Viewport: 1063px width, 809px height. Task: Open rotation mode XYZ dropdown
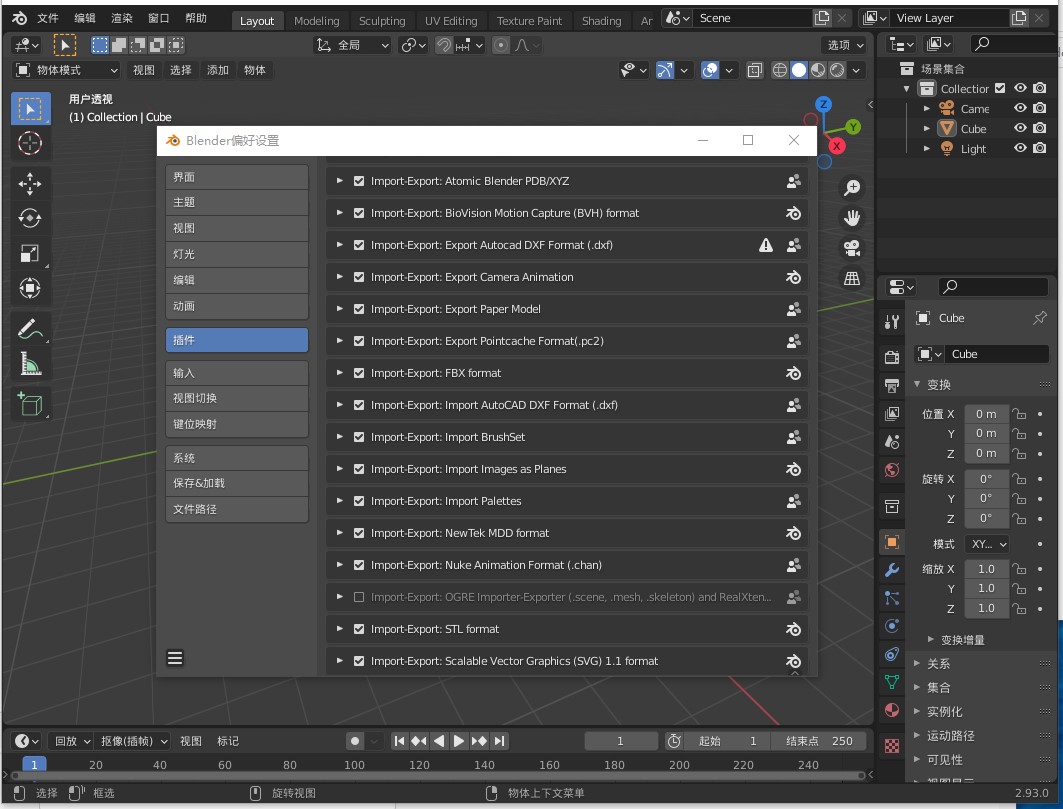point(988,544)
